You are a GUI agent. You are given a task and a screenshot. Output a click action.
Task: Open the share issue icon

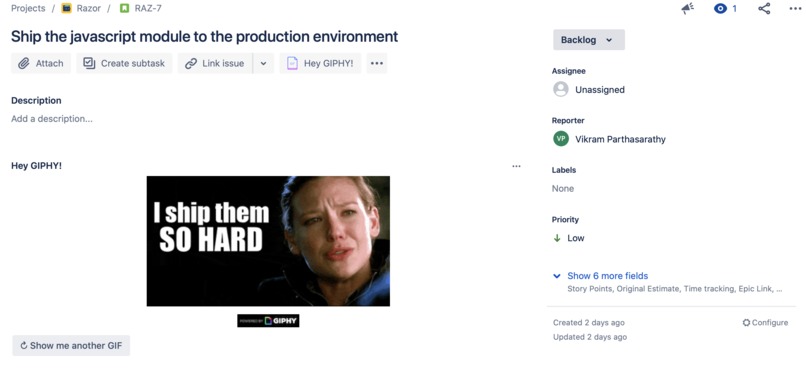click(x=764, y=8)
